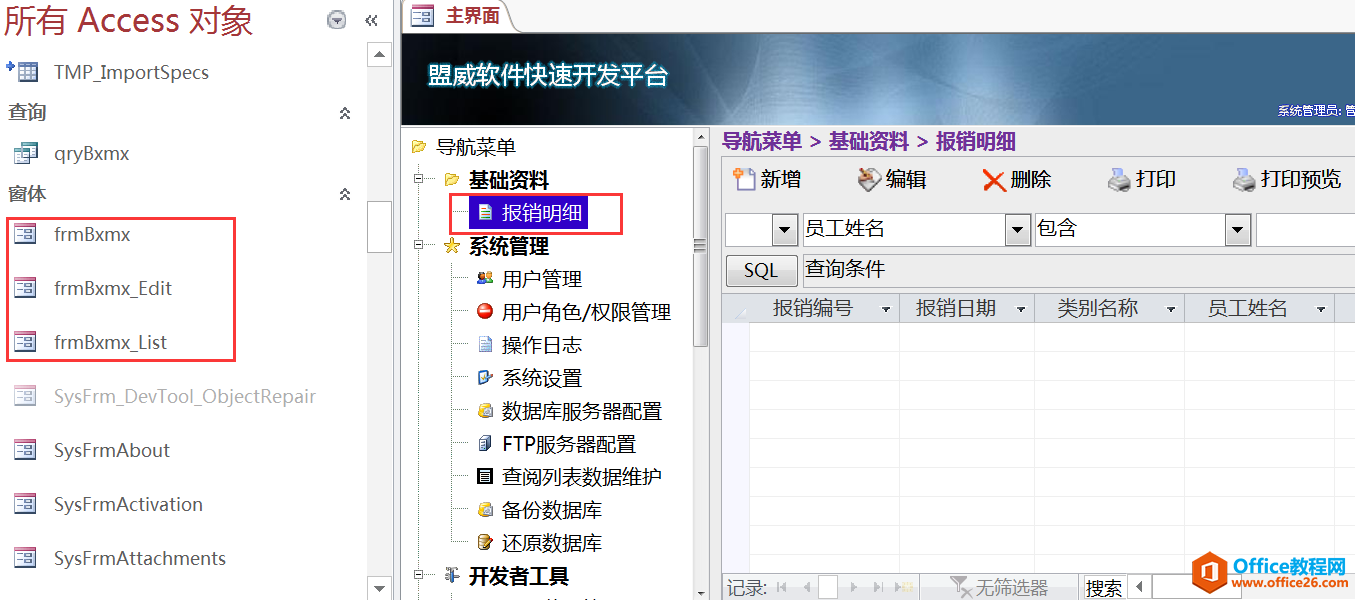Create new record from navigation bar
1355x600 pixels.
coord(904,588)
